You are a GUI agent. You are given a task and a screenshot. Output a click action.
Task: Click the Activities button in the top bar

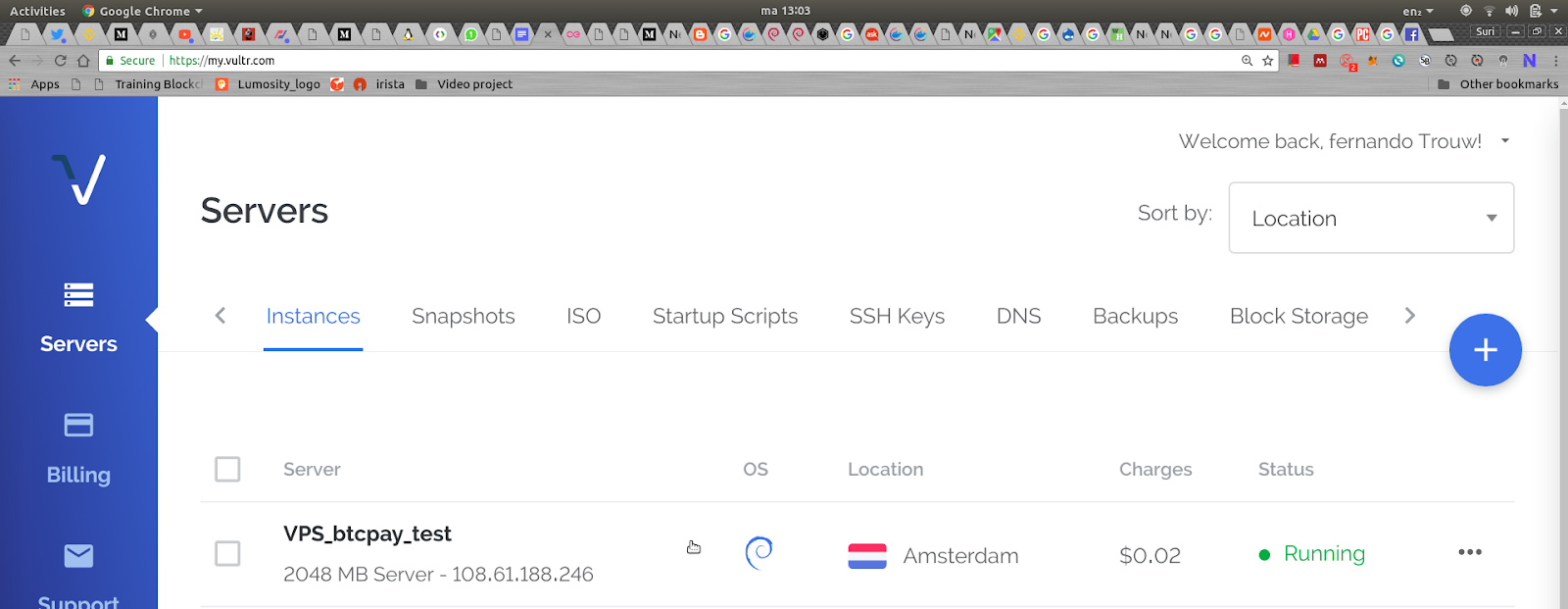pyautogui.click(x=37, y=11)
